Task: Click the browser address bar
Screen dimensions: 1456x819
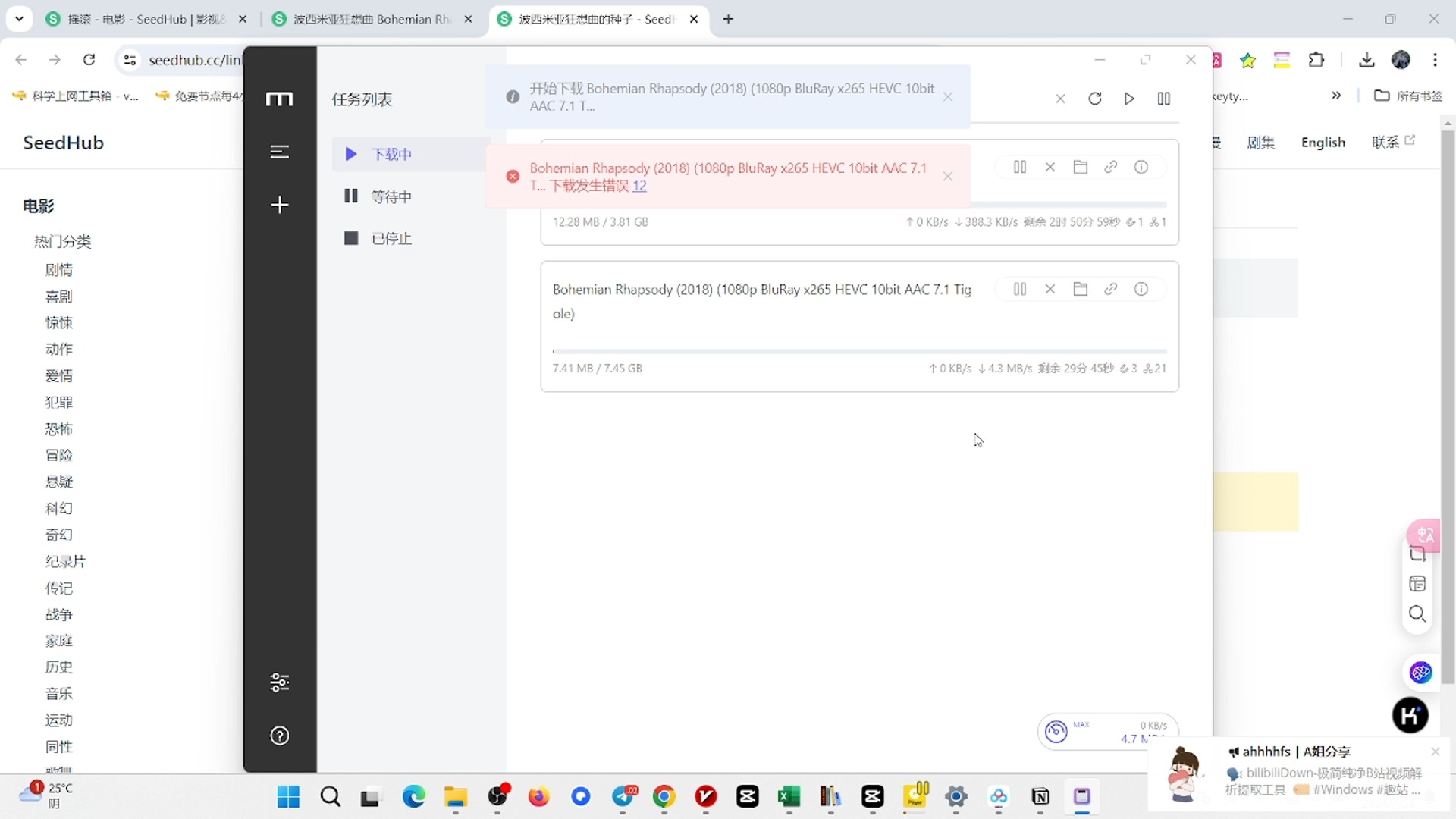Action: pyautogui.click(x=194, y=60)
